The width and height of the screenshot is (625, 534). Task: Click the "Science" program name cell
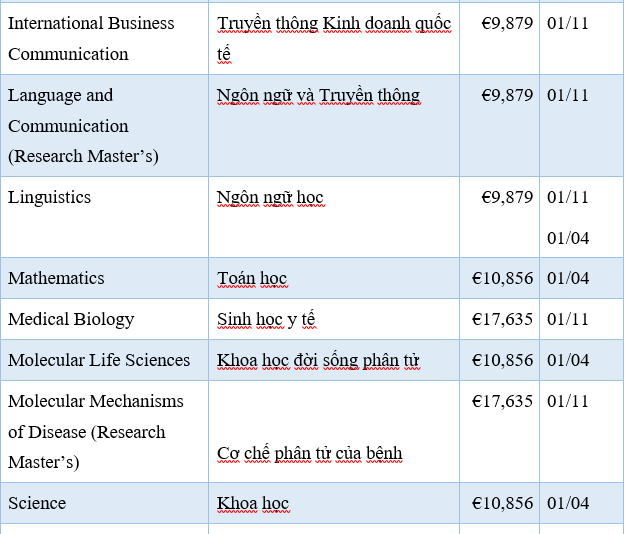39,503
